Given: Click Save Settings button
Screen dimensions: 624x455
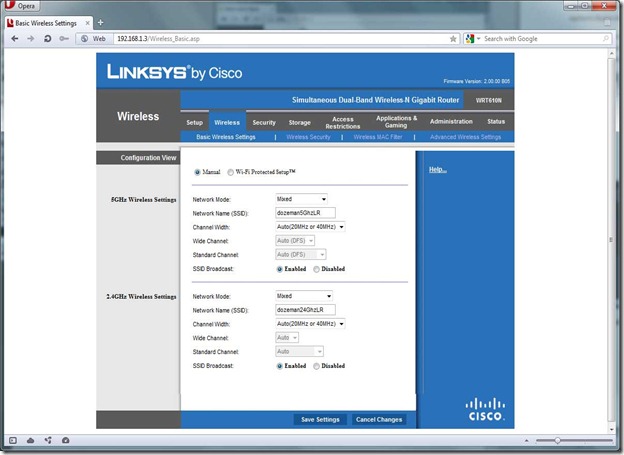Looking at the screenshot, I should (320, 419).
